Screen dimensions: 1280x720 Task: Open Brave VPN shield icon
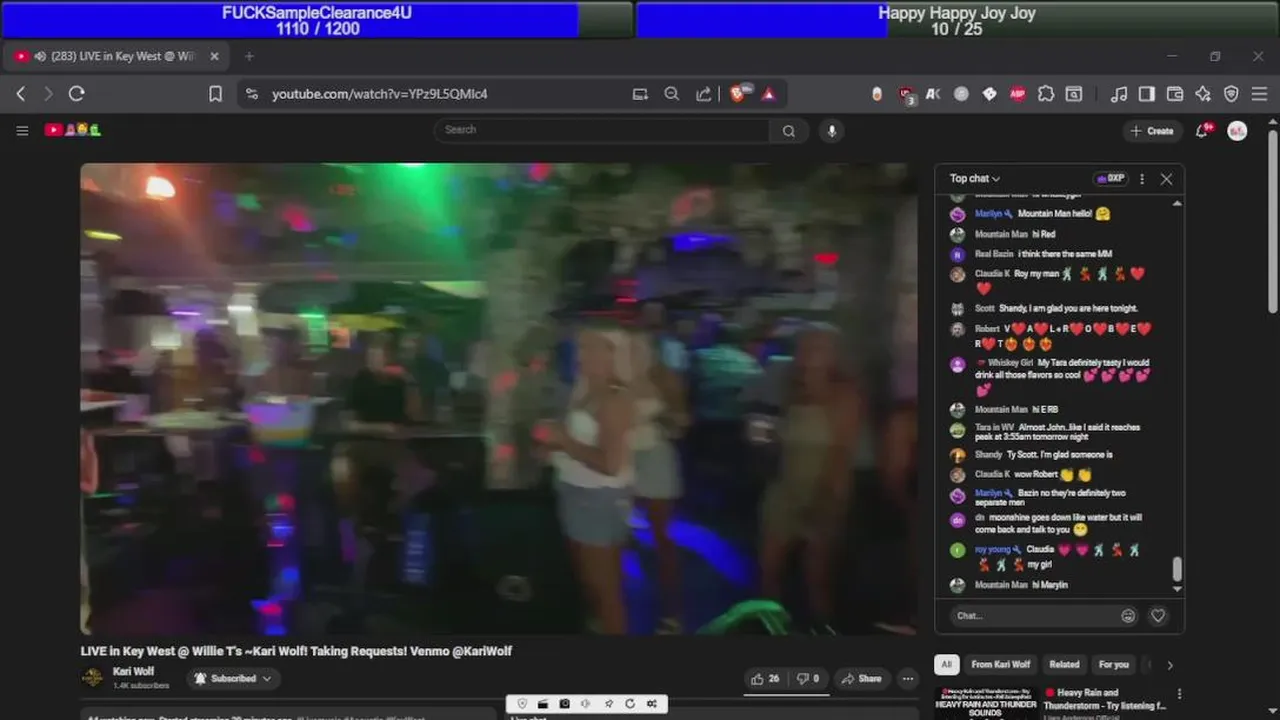tap(1231, 94)
